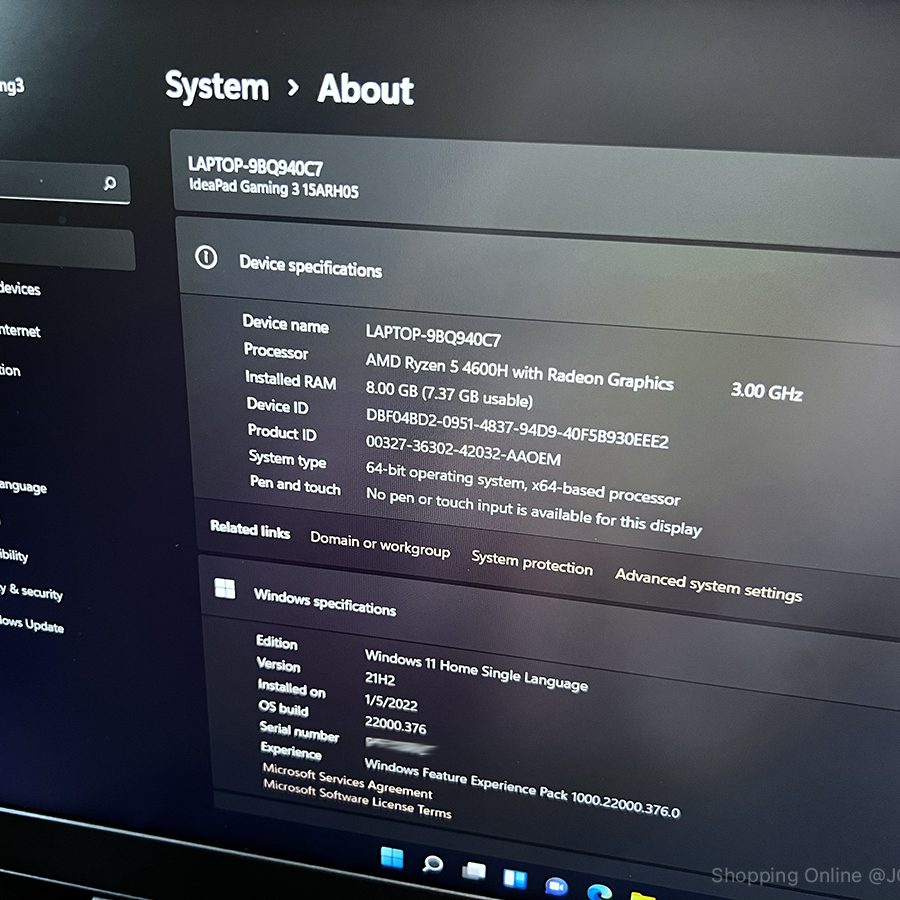This screenshot has width=900, height=900.
Task: Click the 64-bit operating system text
Action: (x=523, y=483)
